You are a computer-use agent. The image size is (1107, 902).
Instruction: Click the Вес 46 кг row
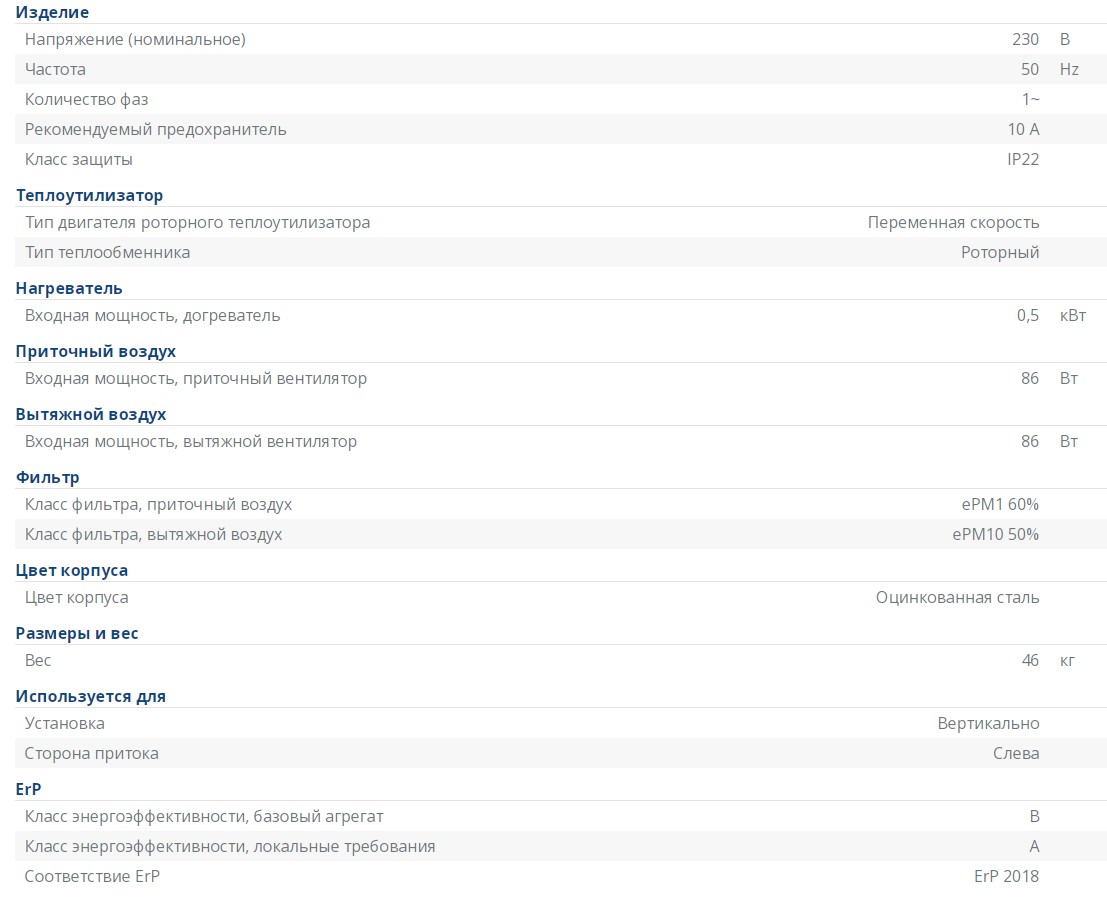coord(561,661)
